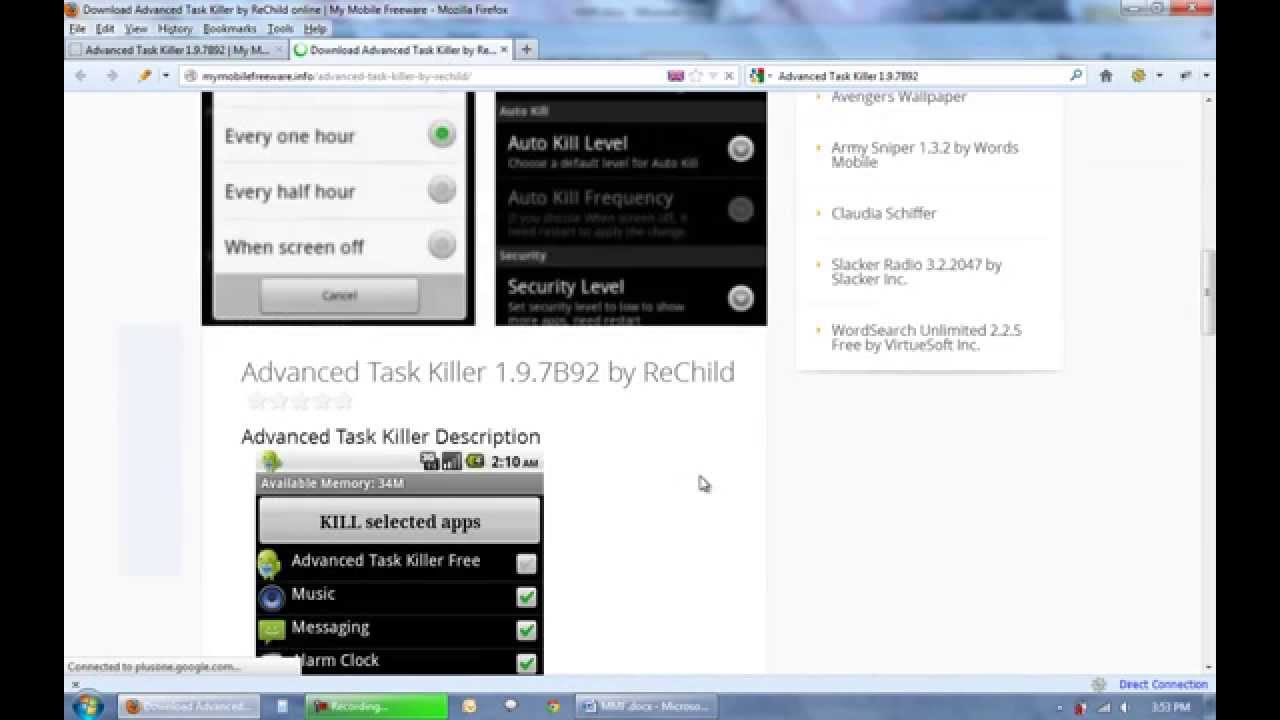This screenshot has width=1280, height=720.
Task: Click the Cancel button in the screenshot
Action: pos(339,295)
